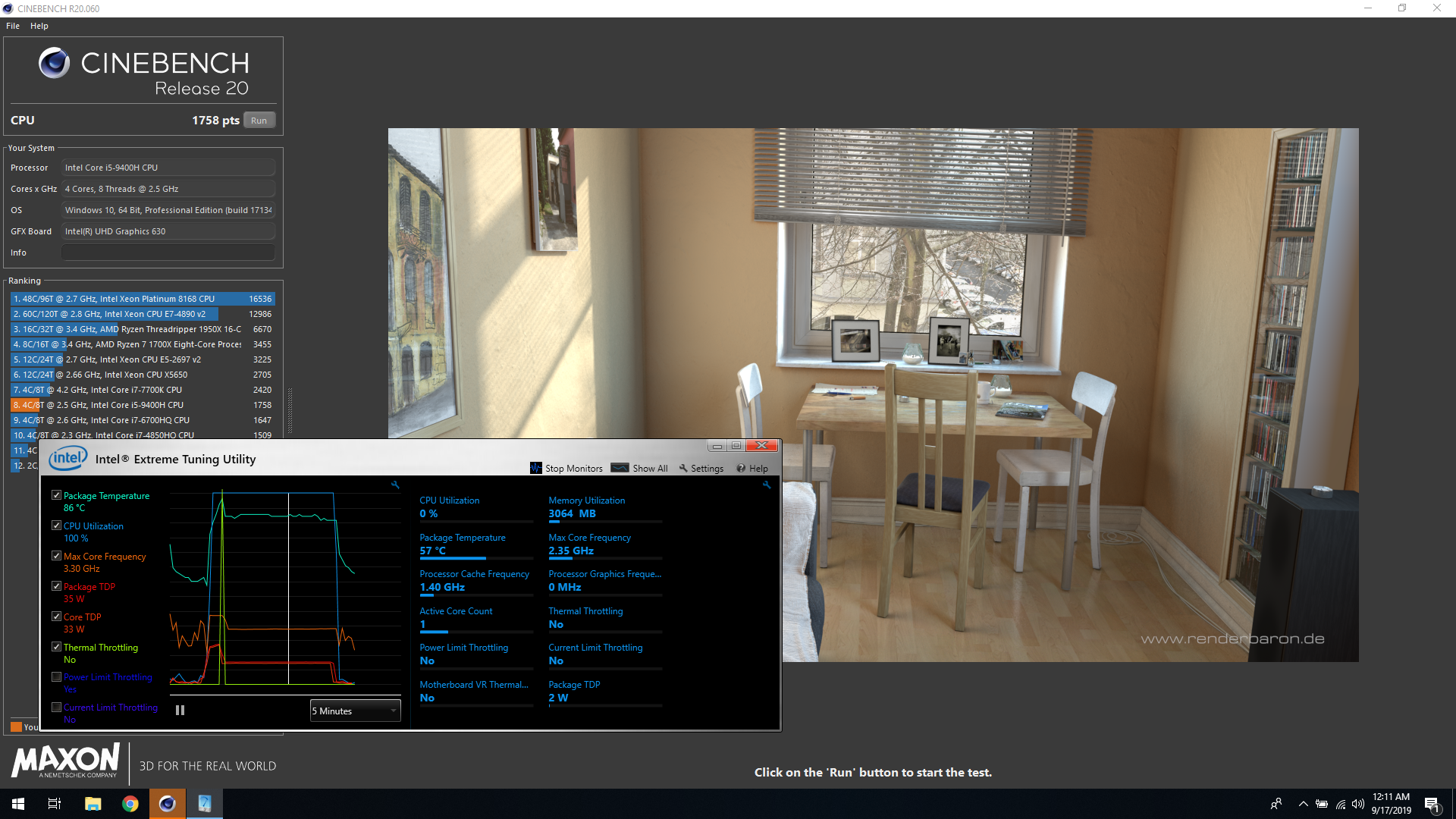The image size is (1456, 819).
Task: Untick Thermal Throttling graph checkbox
Action: click(x=56, y=647)
